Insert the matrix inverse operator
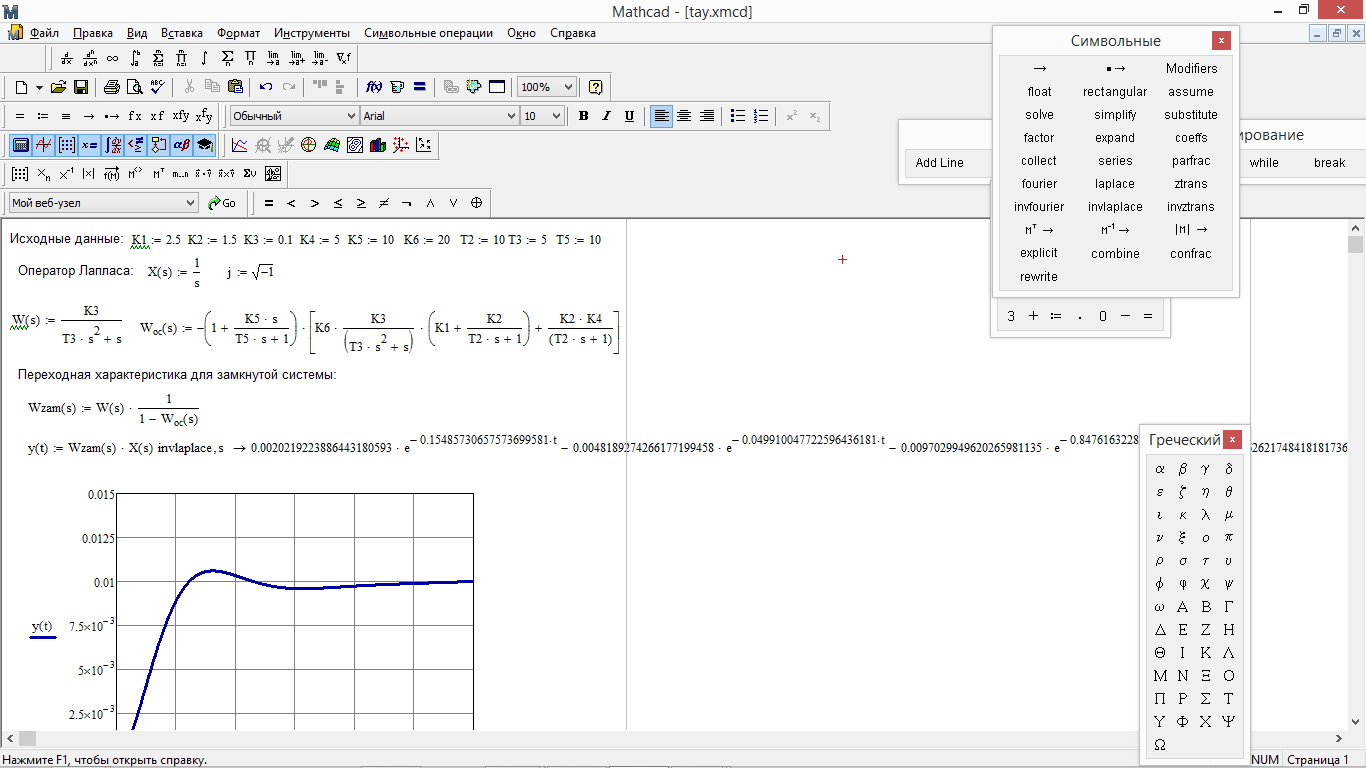This screenshot has width=1366, height=768. click(66, 174)
